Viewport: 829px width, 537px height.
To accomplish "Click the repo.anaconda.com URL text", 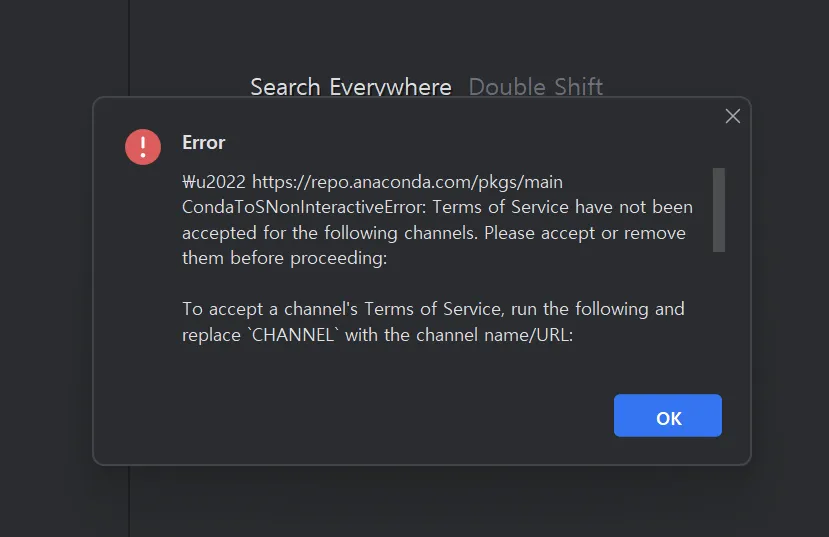I will tap(407, 182).
